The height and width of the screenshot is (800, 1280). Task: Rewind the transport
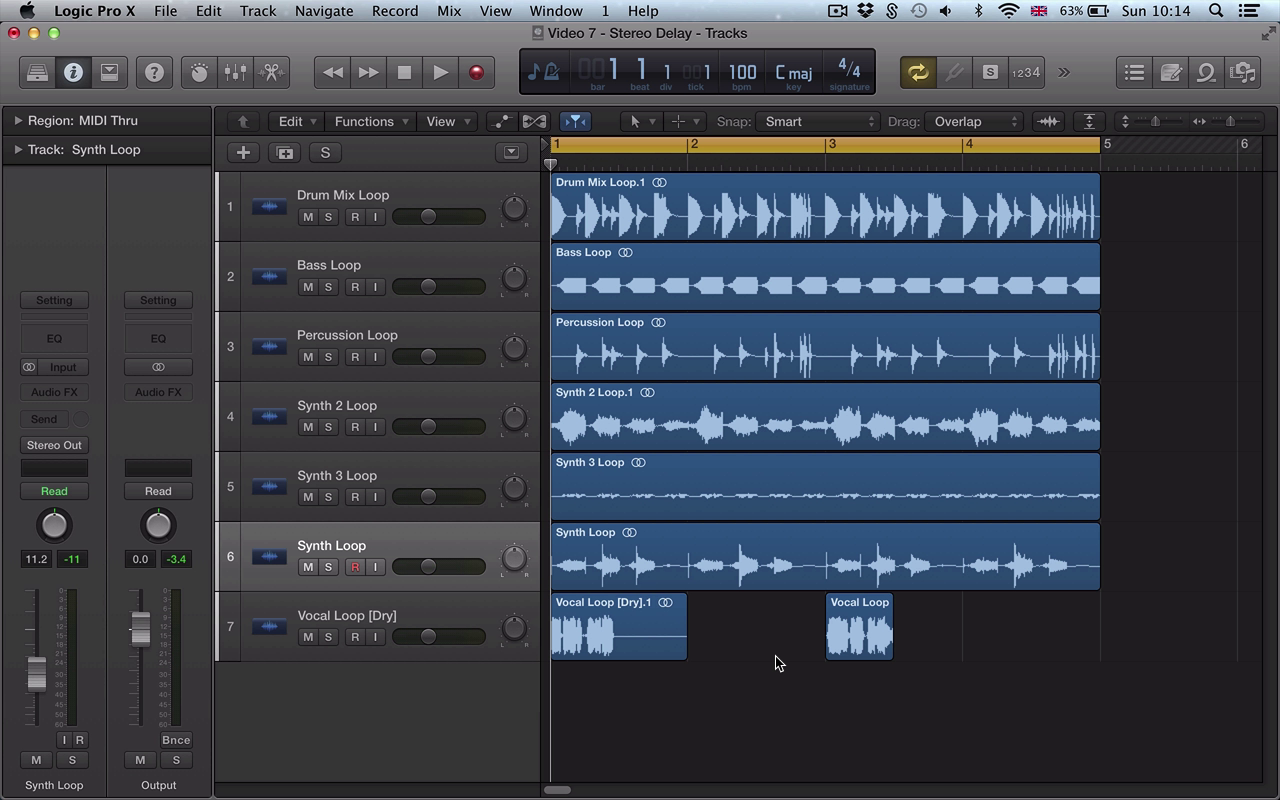pos(332,72)
